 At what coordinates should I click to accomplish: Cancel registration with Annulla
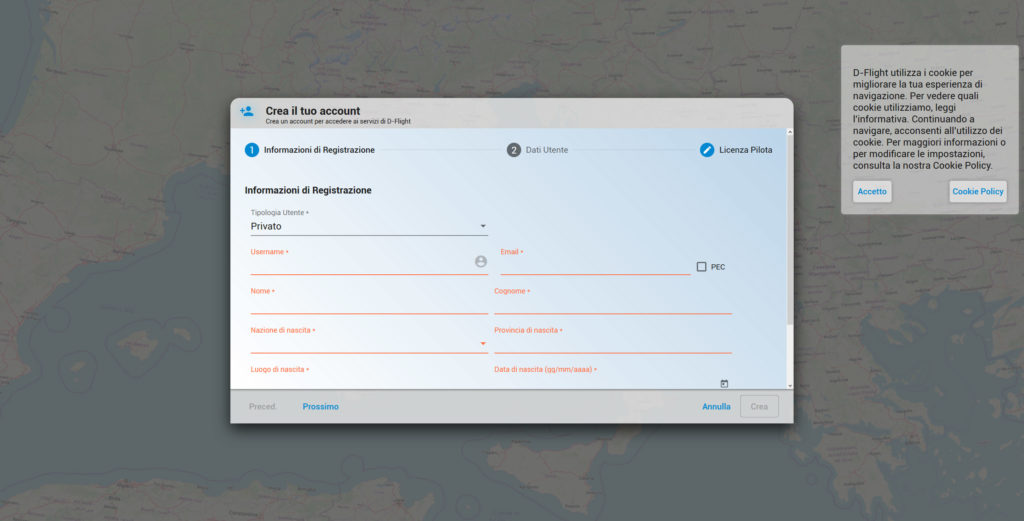click(x=716, y=407)
